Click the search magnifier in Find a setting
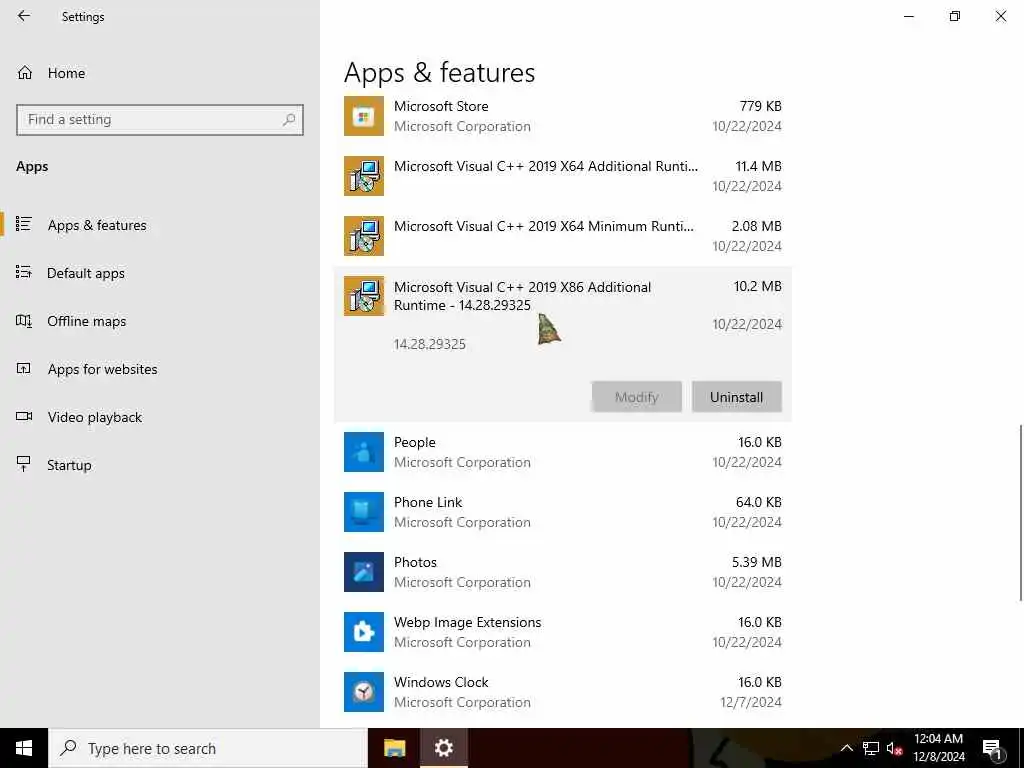The height and width of the screenshot is (768, 1024). click(x=289, y=120)
